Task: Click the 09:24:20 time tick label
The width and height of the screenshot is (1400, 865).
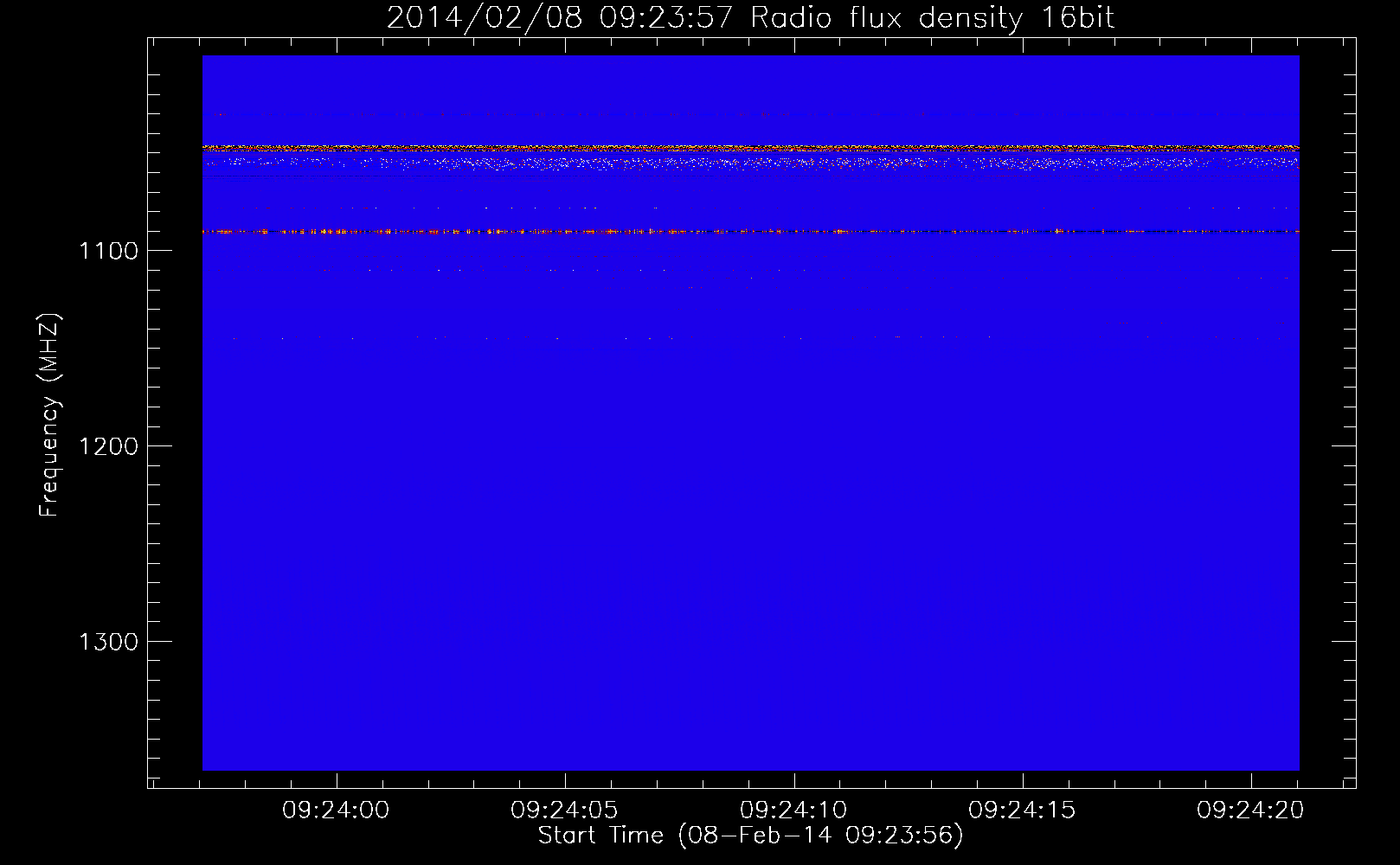Action: 1250,811
